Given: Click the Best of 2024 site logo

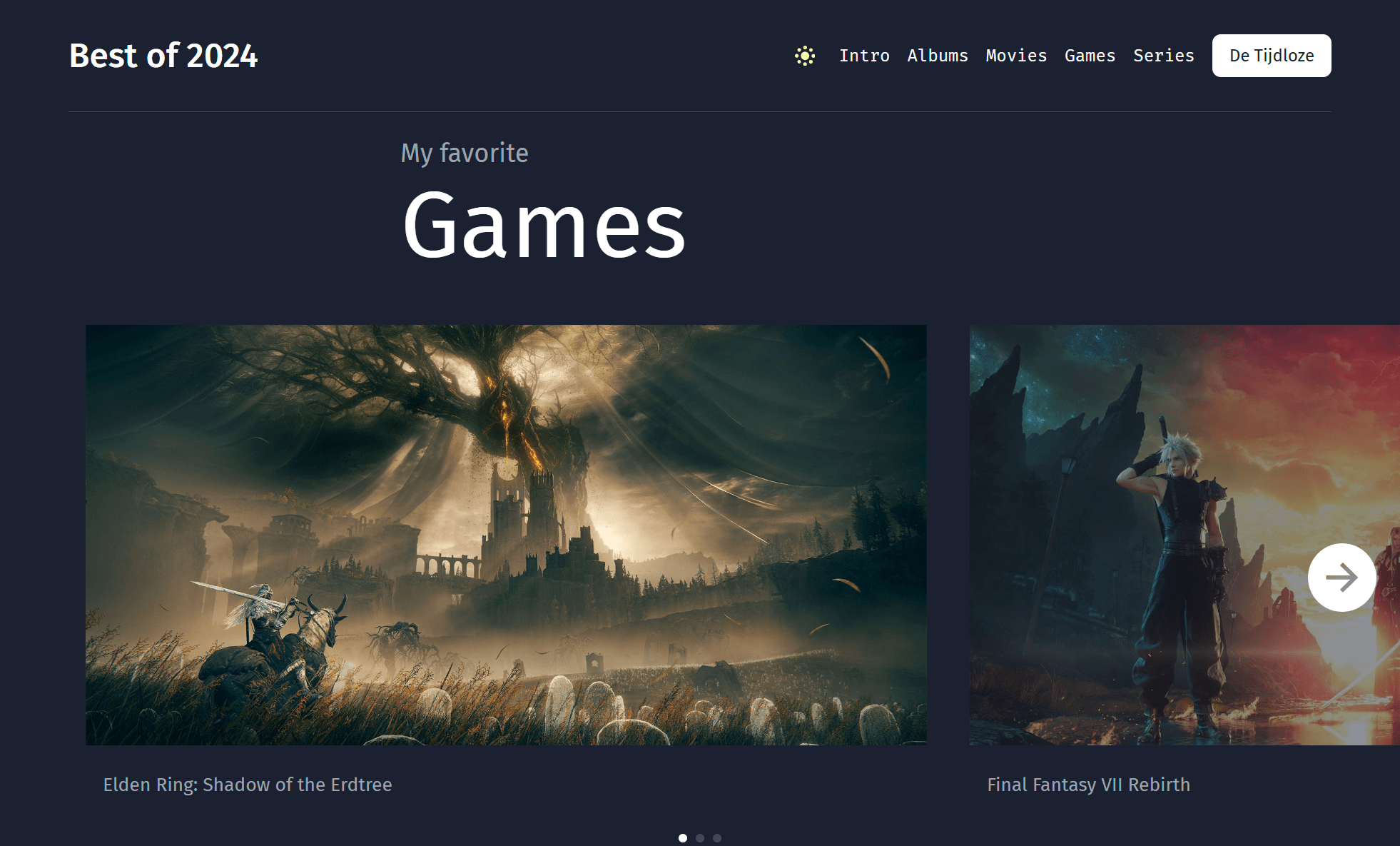Looking at the screenshot, I should click(163, 56).
